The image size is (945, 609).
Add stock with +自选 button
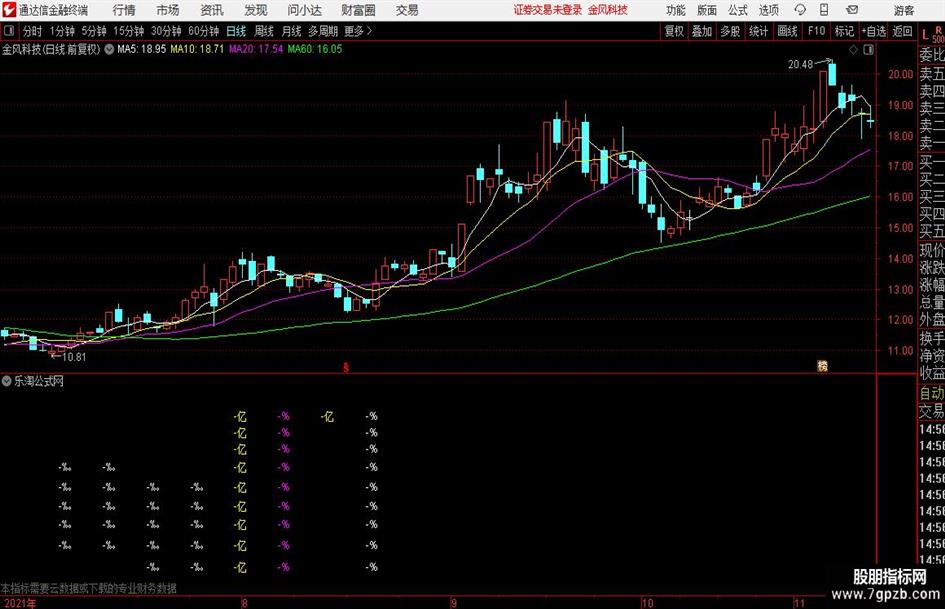click(x=873, y=31)
